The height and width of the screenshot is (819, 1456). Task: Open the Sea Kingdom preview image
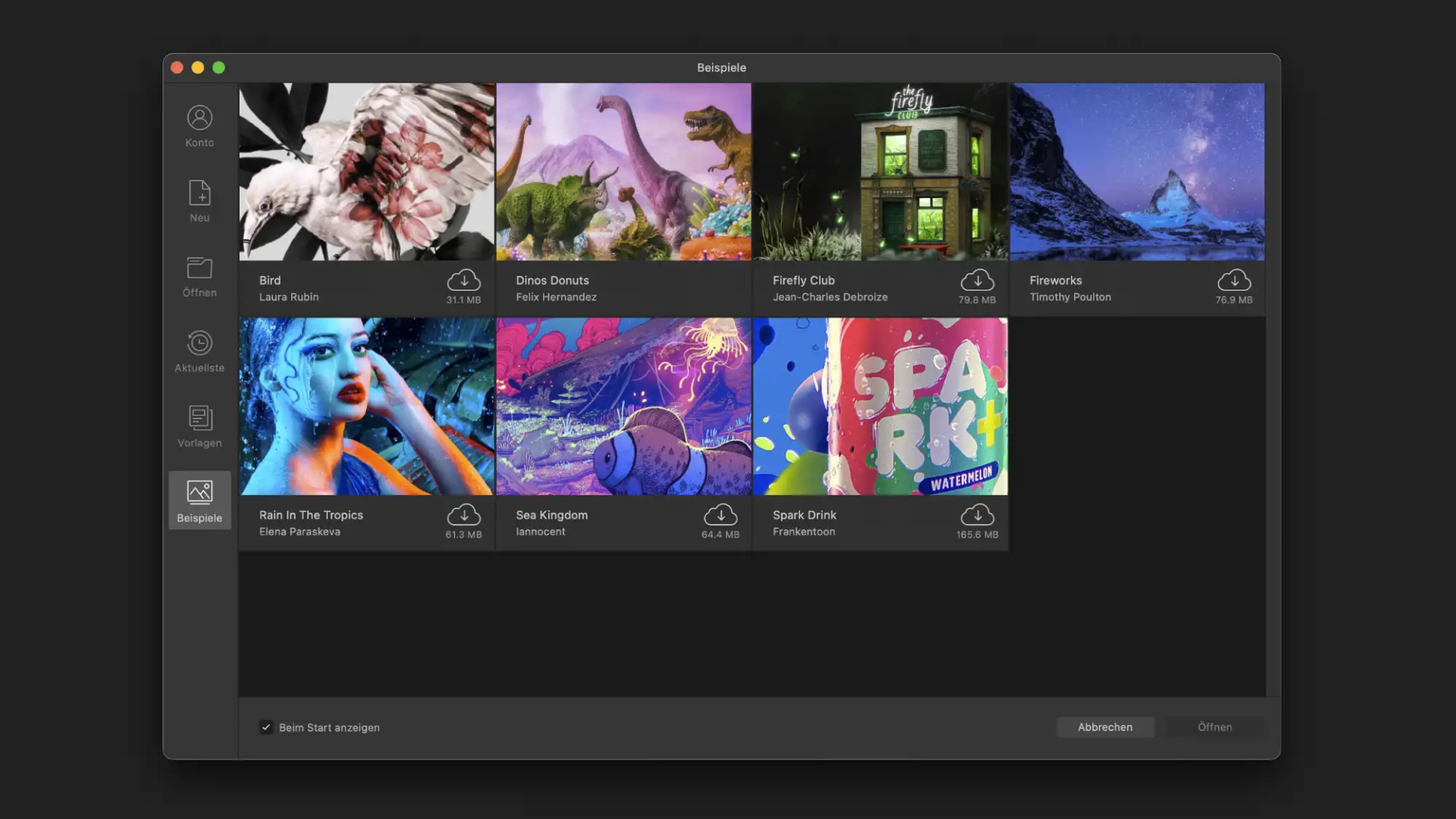(623, 406)
